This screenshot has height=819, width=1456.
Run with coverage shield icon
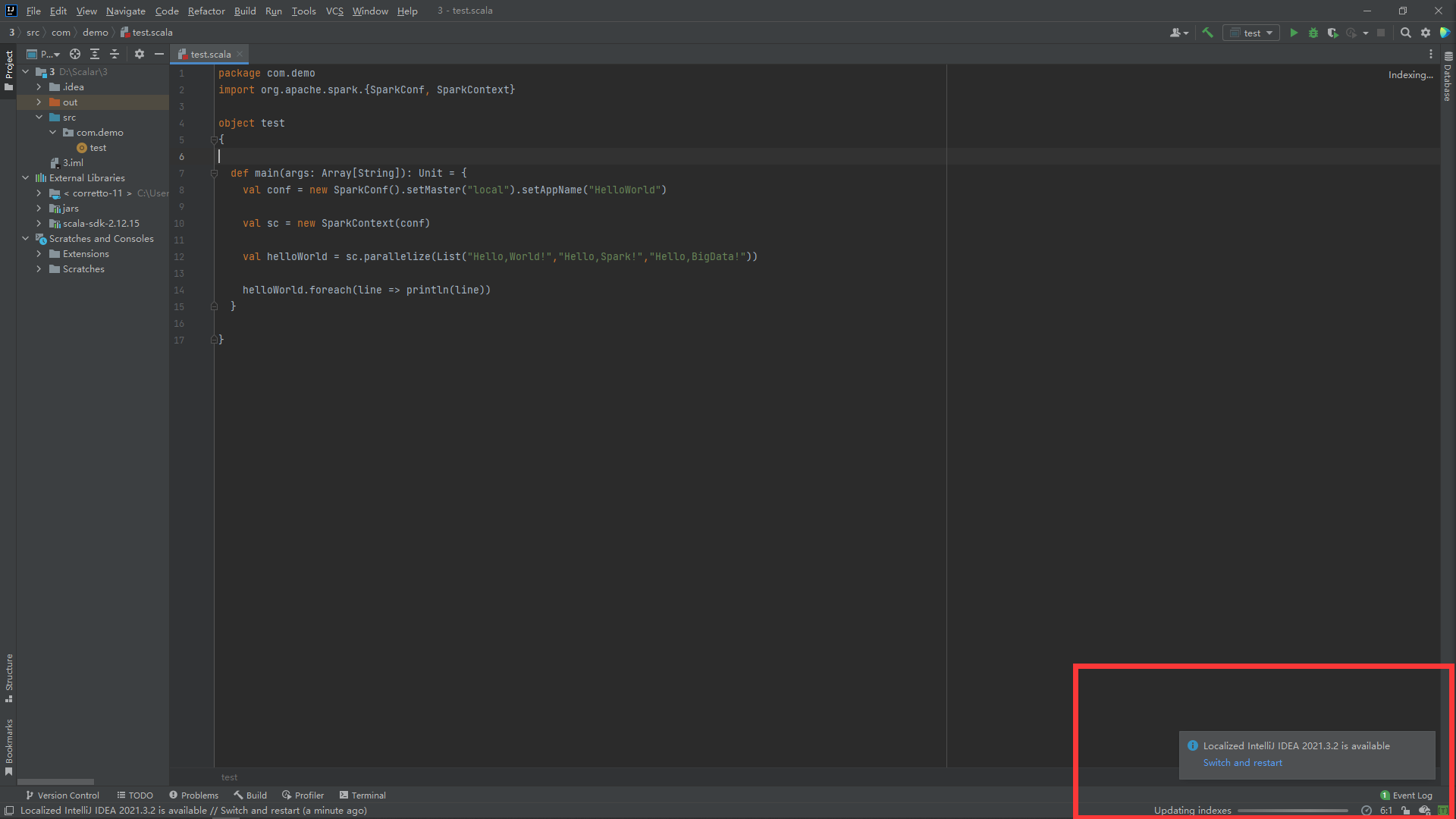(1332, 33)
